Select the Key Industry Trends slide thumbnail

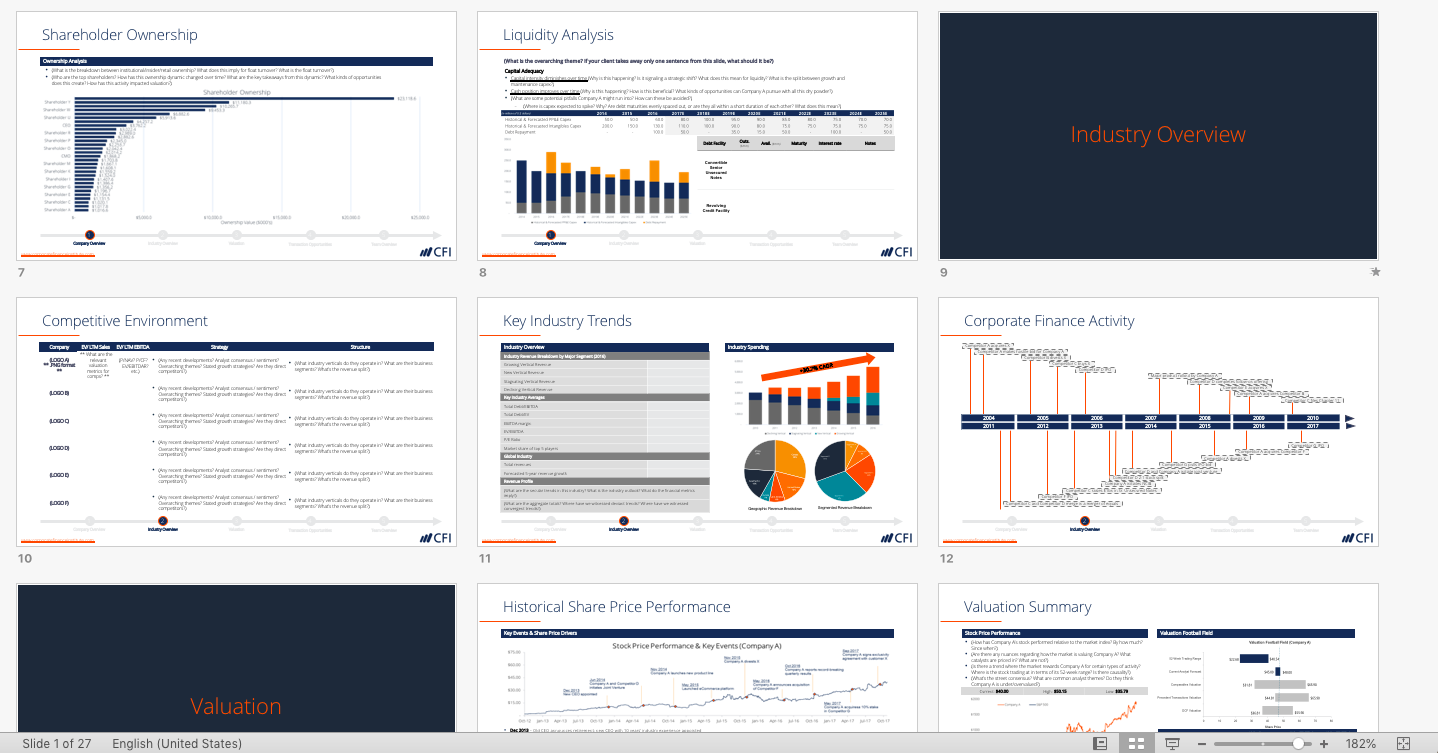[698, 422]
